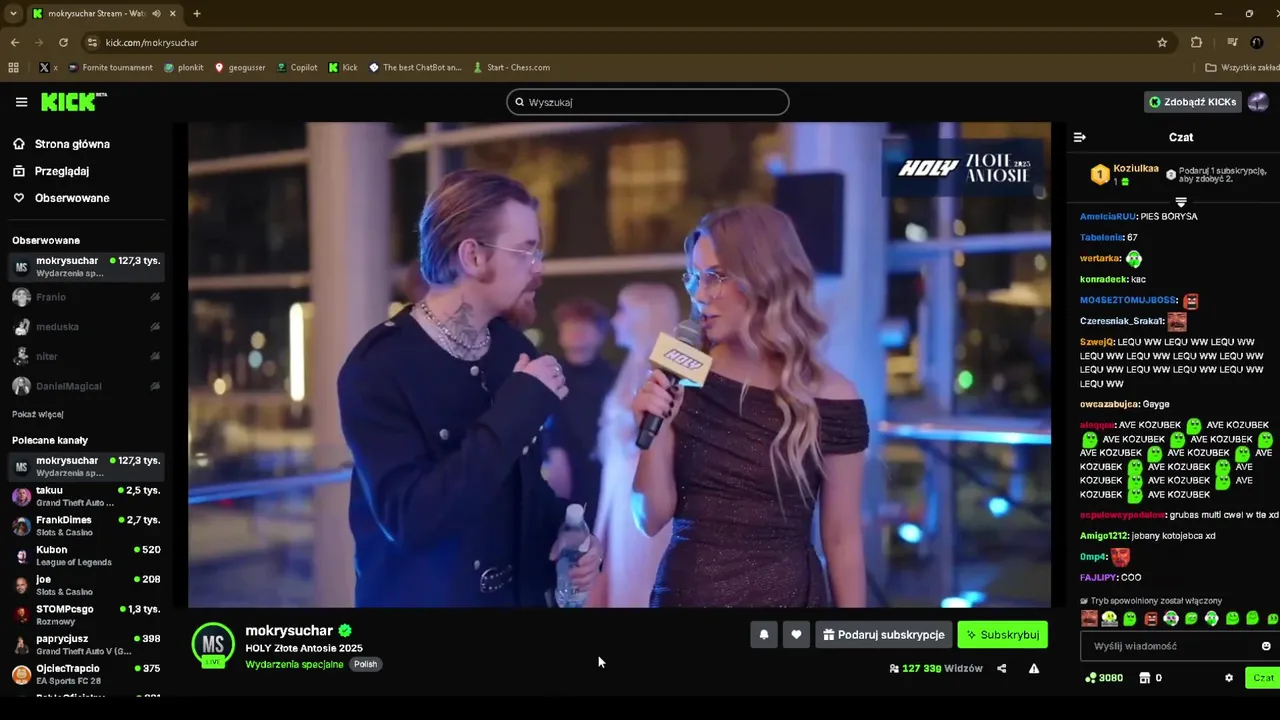Click the notification bell button
Image resolution: width=1280 pixels, height=720 pixels.
(764, 634)
